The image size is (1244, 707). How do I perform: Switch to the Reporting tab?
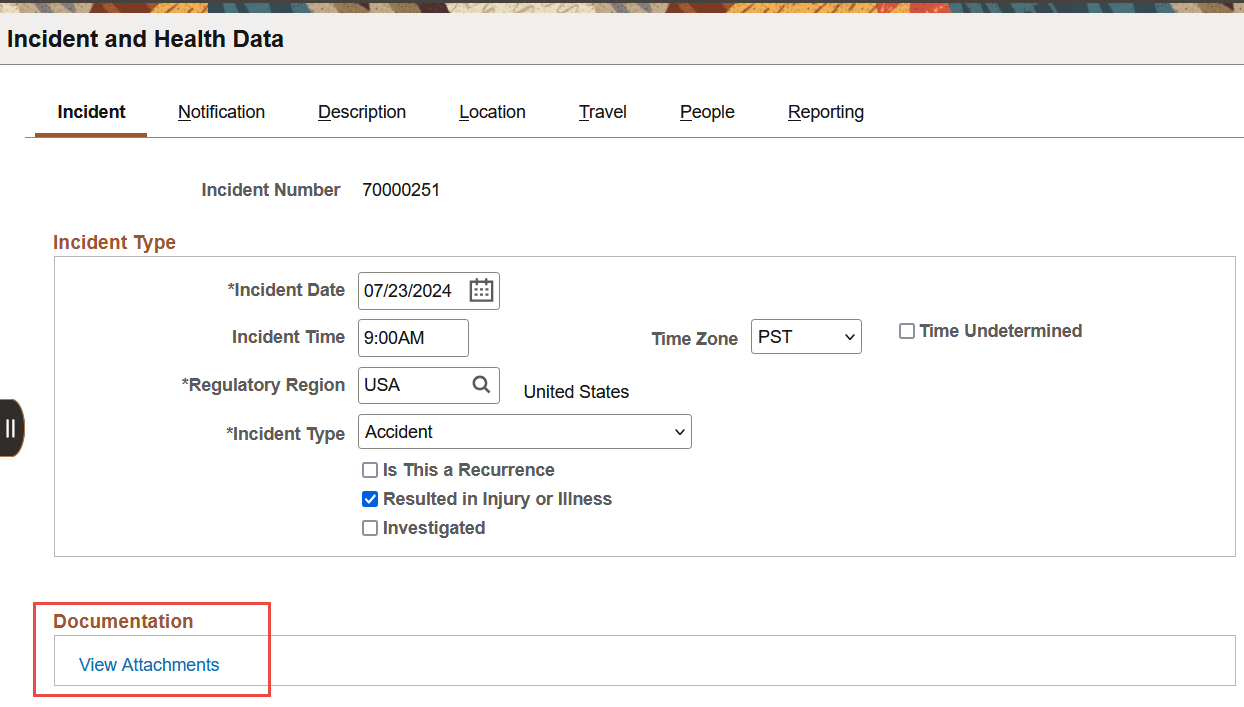(x=826, y=112)
